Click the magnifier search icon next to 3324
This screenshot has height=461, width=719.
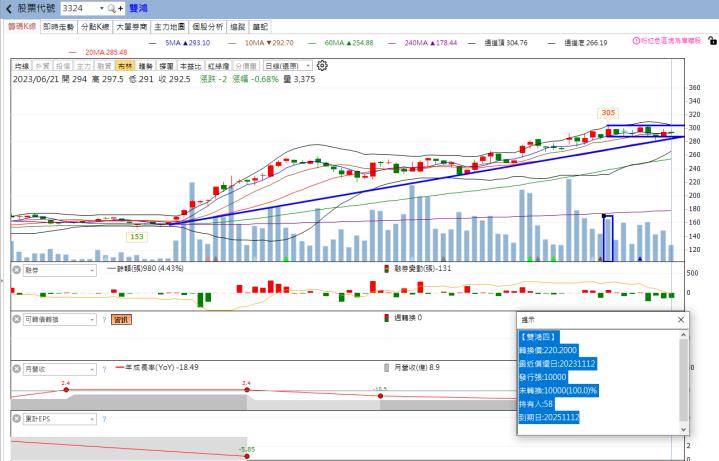coord(110,8)
